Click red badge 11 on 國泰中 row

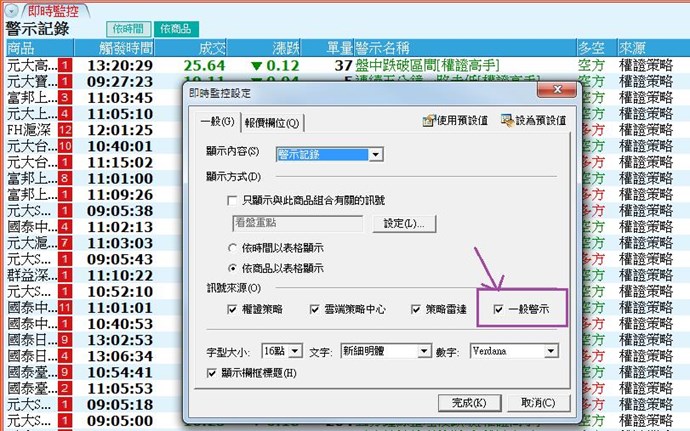(65, 308)
